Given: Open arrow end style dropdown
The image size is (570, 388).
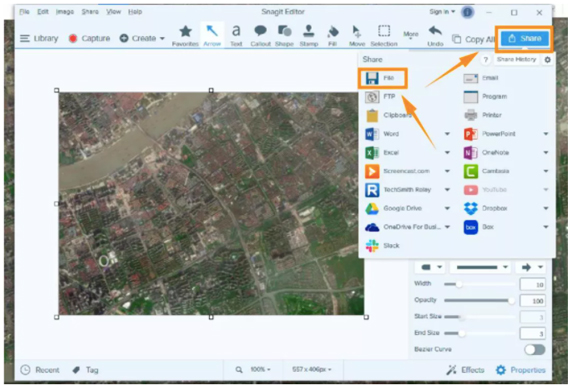Looking at the screenshot, I should pyautogui.click(x=531, y=267).
